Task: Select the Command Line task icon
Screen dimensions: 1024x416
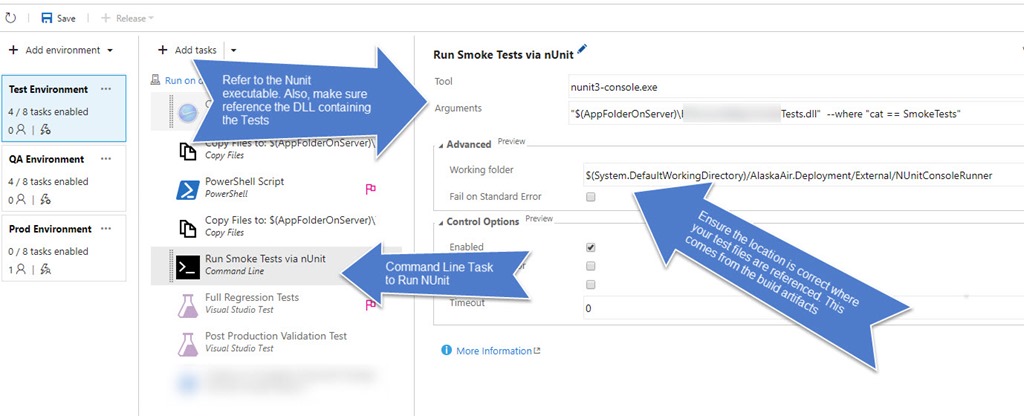Action: pyautogui.click(x=186, y=266)
